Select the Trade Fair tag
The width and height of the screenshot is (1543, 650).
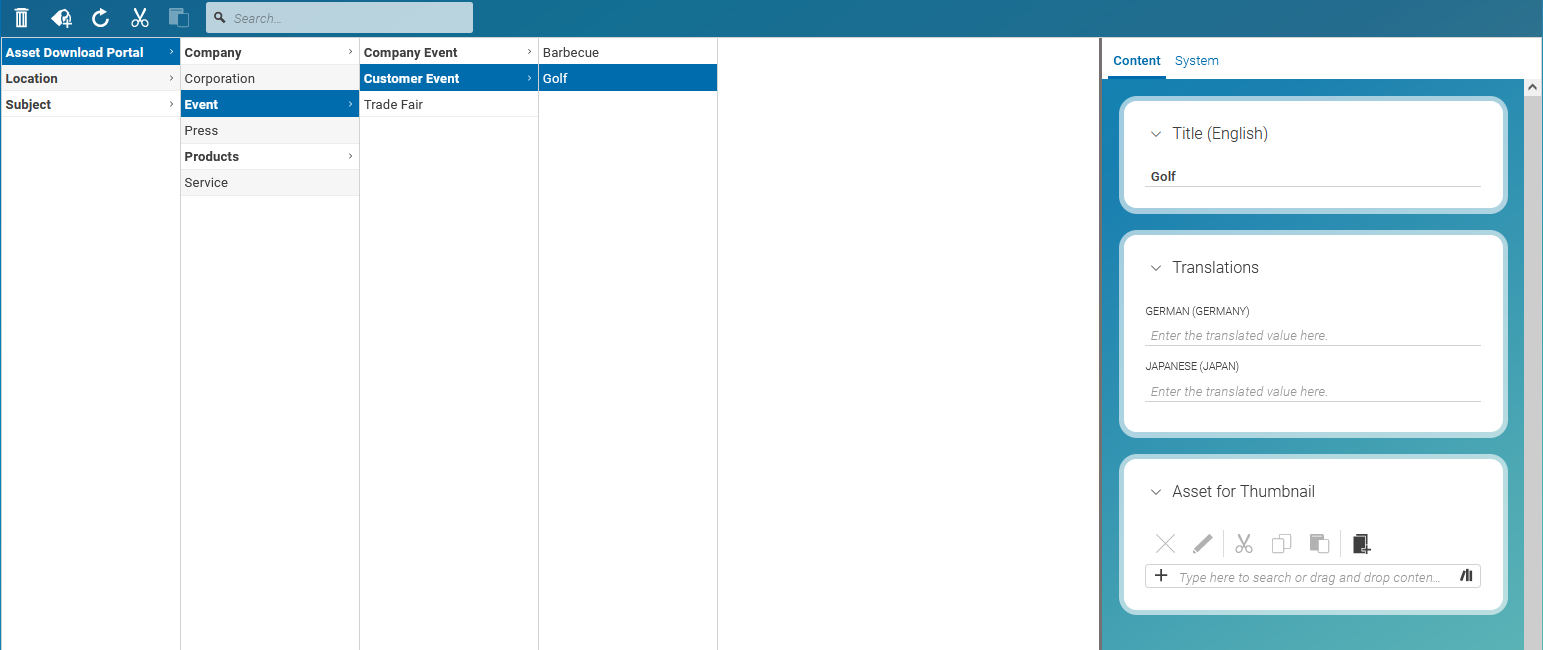[393, 104]
